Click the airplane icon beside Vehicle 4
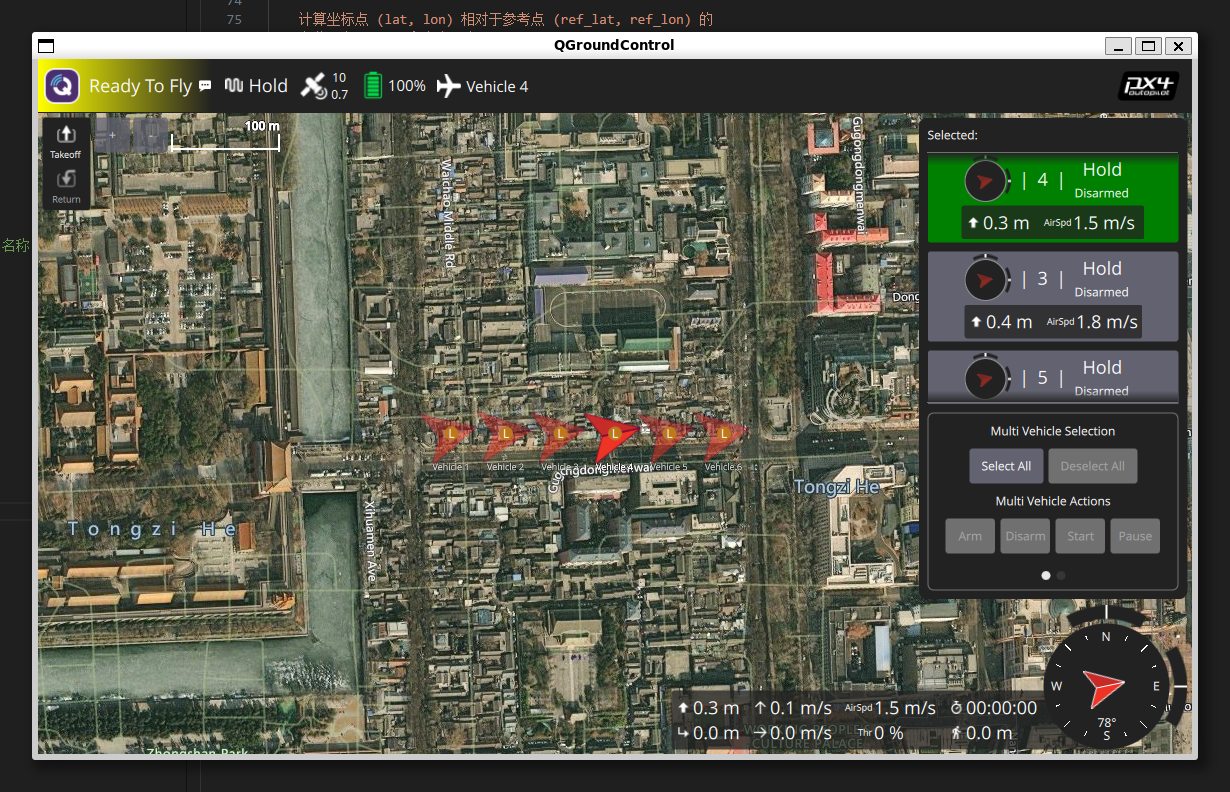 point(449,86)
